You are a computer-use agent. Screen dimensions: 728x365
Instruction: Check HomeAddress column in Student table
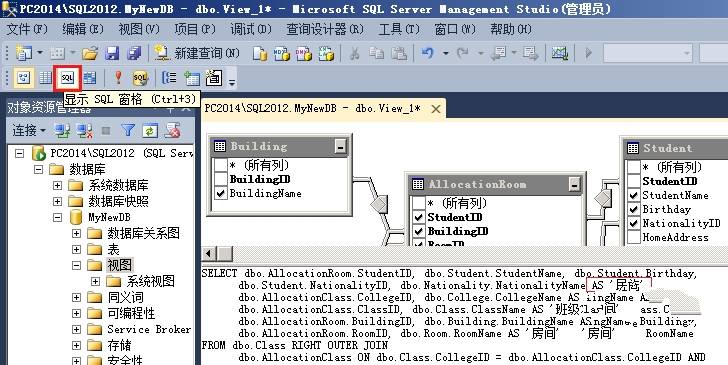[634, 237]
